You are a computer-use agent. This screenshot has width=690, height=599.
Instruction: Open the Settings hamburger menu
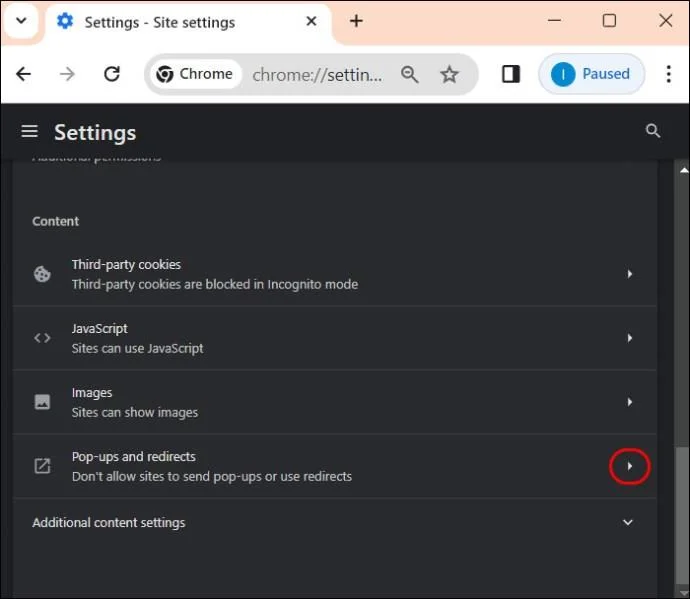pyautogui.click(x=29, y=131)
